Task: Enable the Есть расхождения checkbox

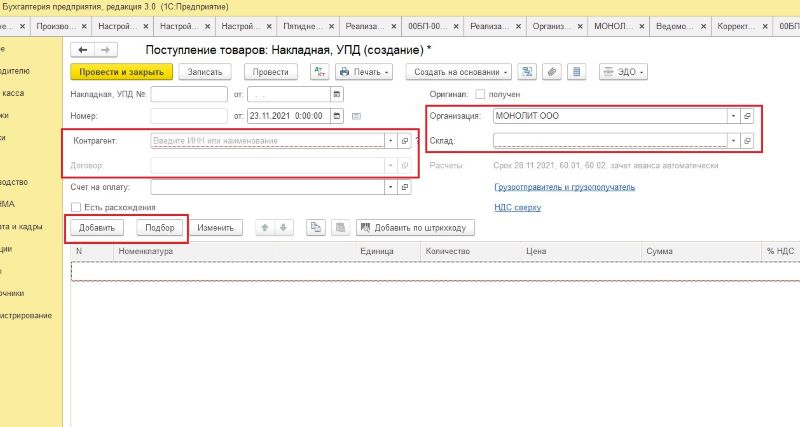Action: tap(75, 208)
